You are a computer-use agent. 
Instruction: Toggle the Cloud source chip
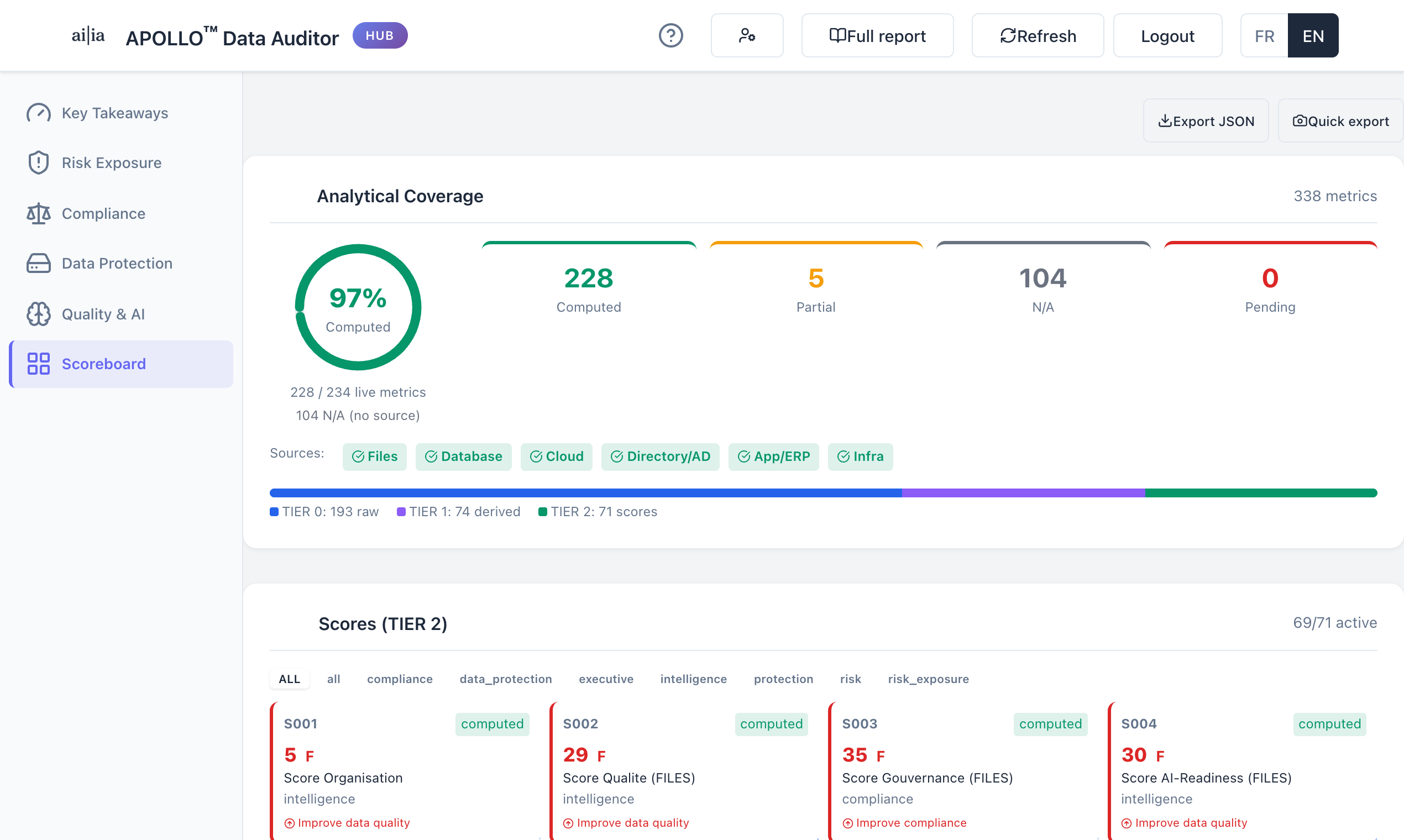click(x=556, y=456)
